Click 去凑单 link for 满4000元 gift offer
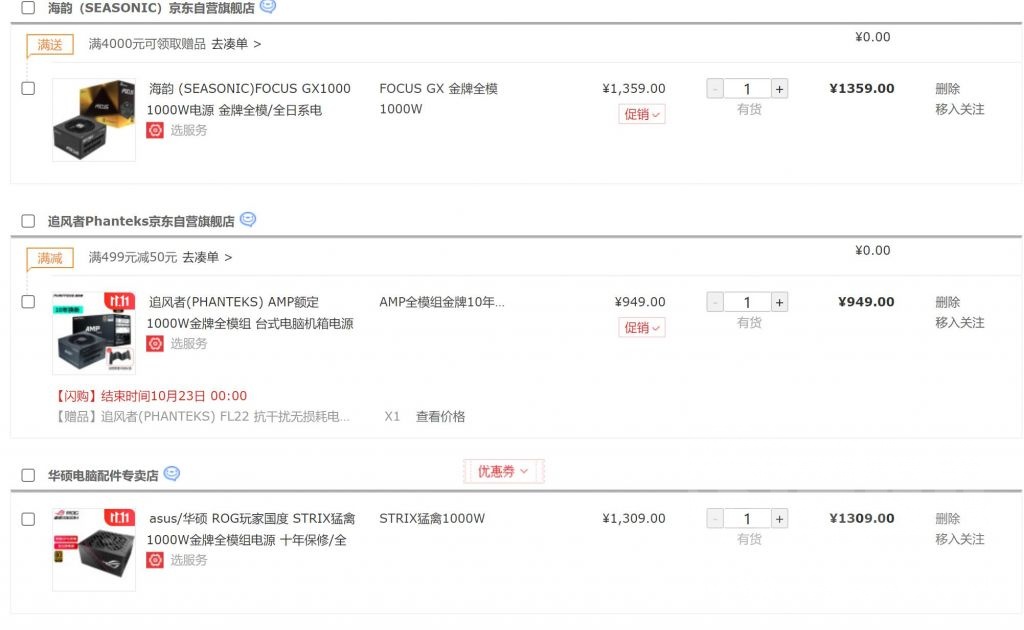 [236, 44]
